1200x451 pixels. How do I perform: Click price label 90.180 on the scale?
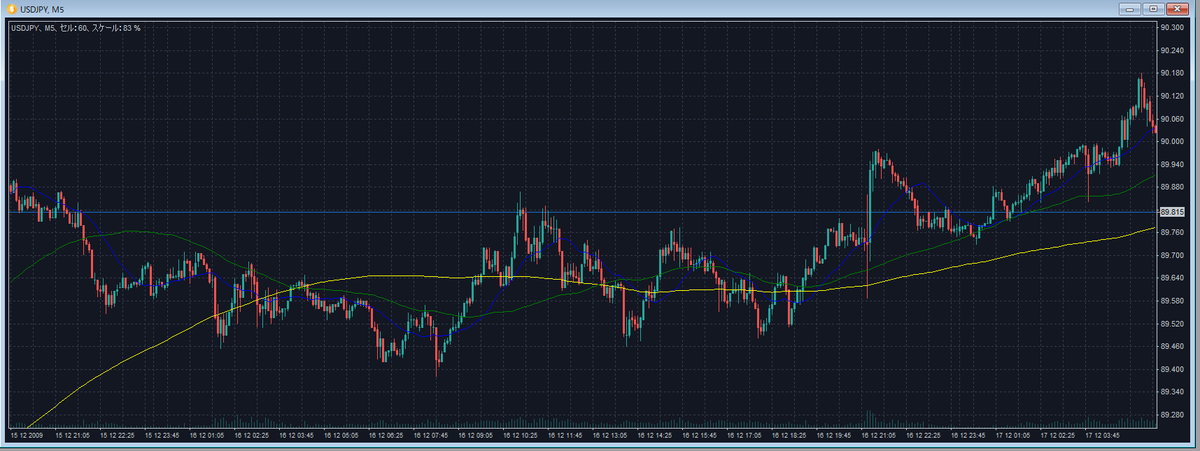click(x=1171, y=73)
